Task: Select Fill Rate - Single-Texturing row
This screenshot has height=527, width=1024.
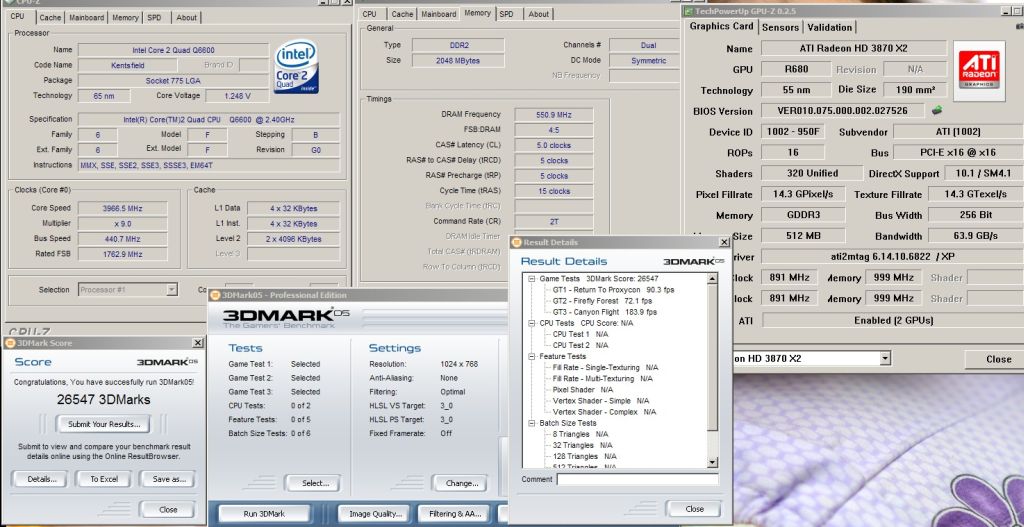Action: coord(605,368)
